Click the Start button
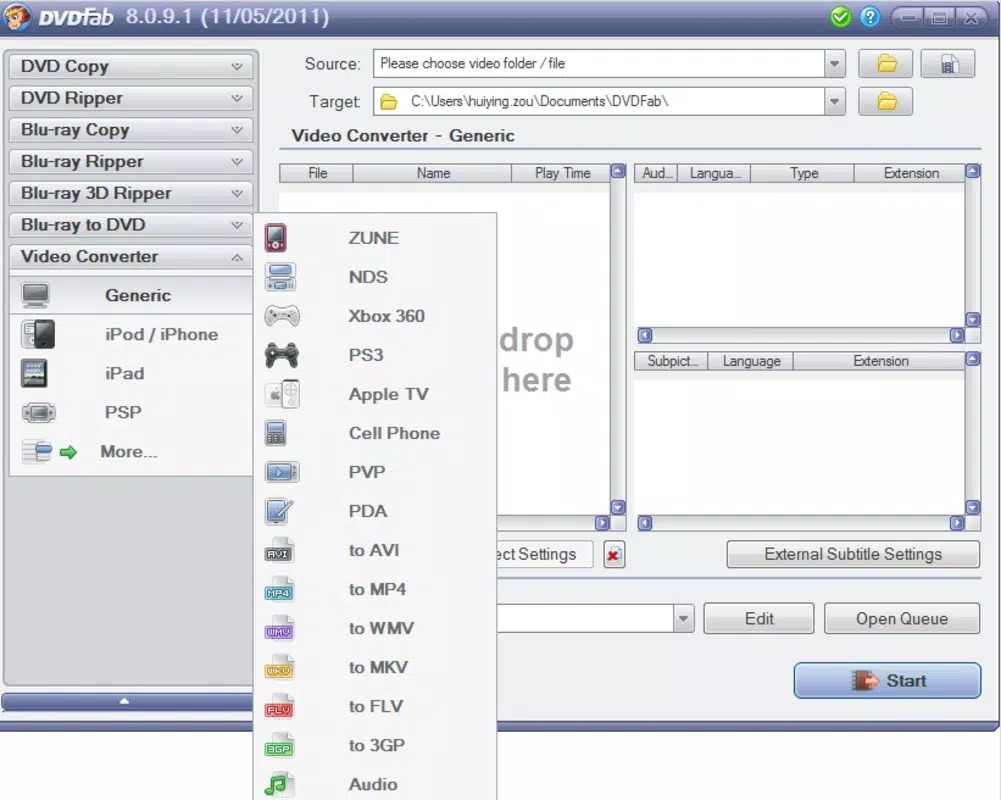1001x800 pixels. pos(887,681)
